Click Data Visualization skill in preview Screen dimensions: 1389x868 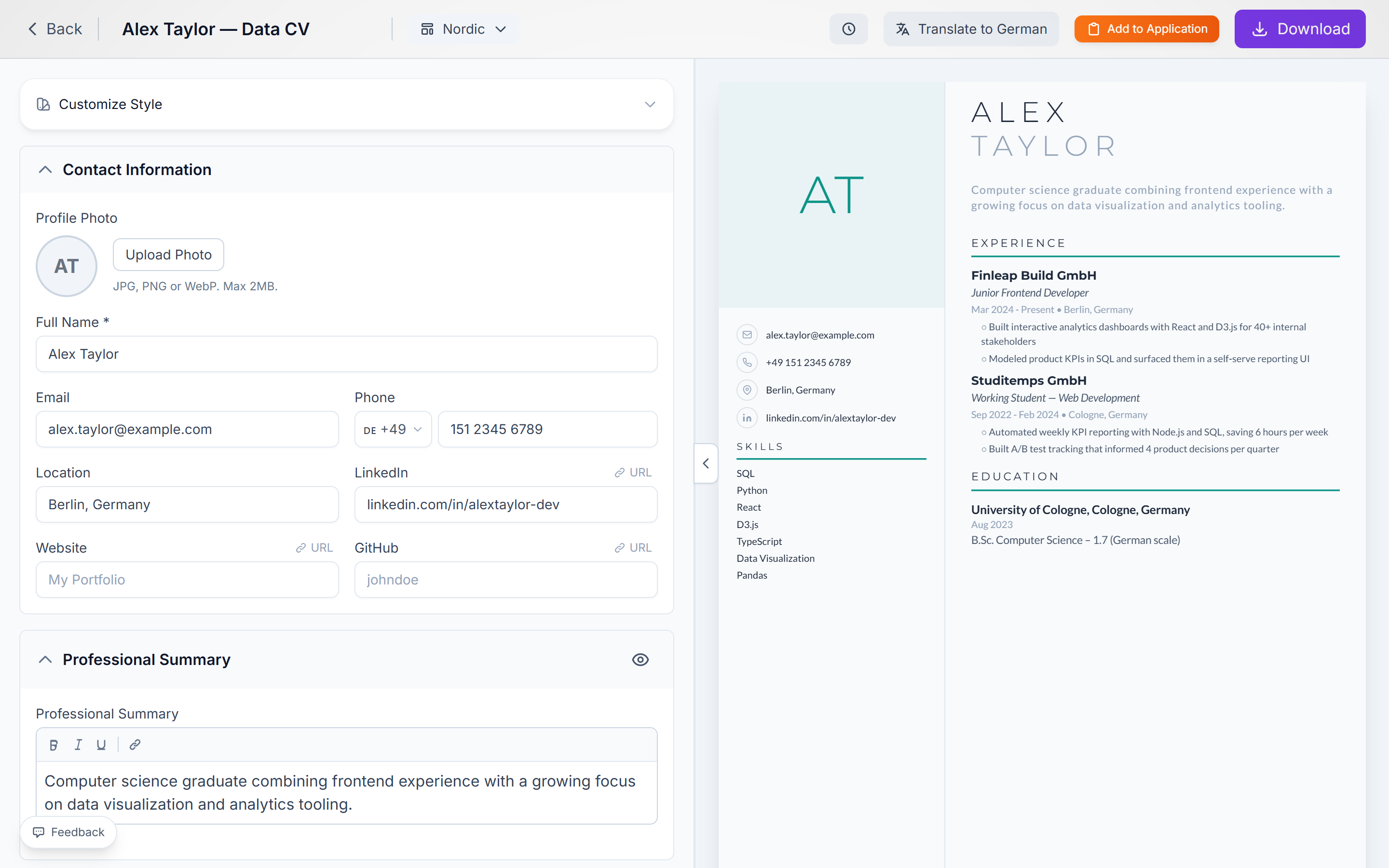776,558
